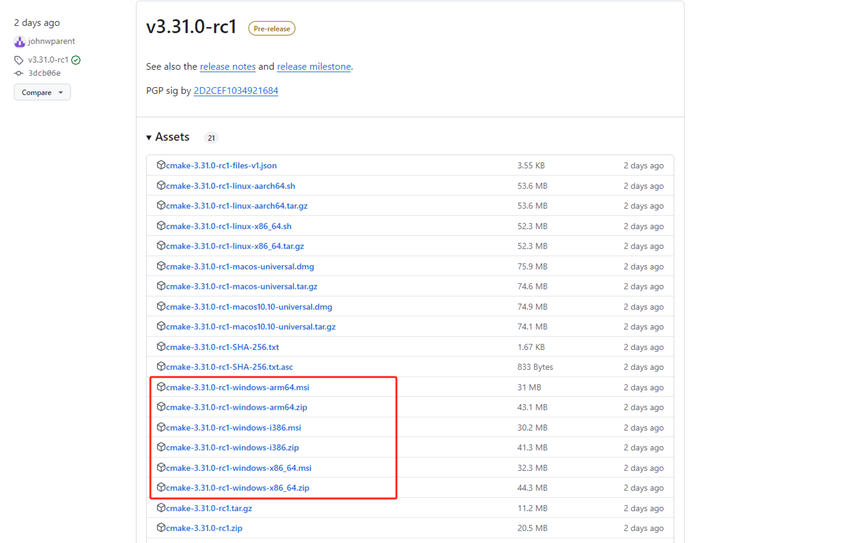Download cmake-3.31.0-rc1-windows-arm64.msi
The height and width of the screenshot is (543, 865).
click(238, 387)
